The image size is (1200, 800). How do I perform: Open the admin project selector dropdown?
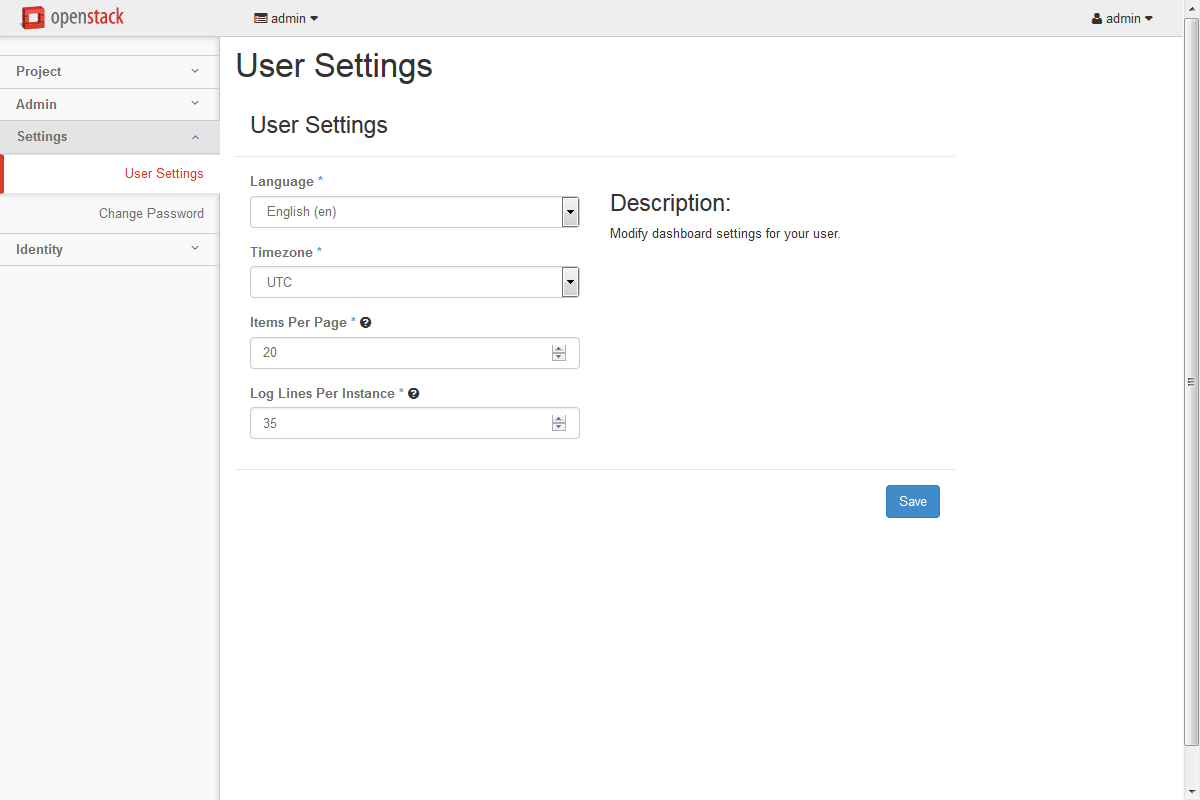[x=286, y=18]
